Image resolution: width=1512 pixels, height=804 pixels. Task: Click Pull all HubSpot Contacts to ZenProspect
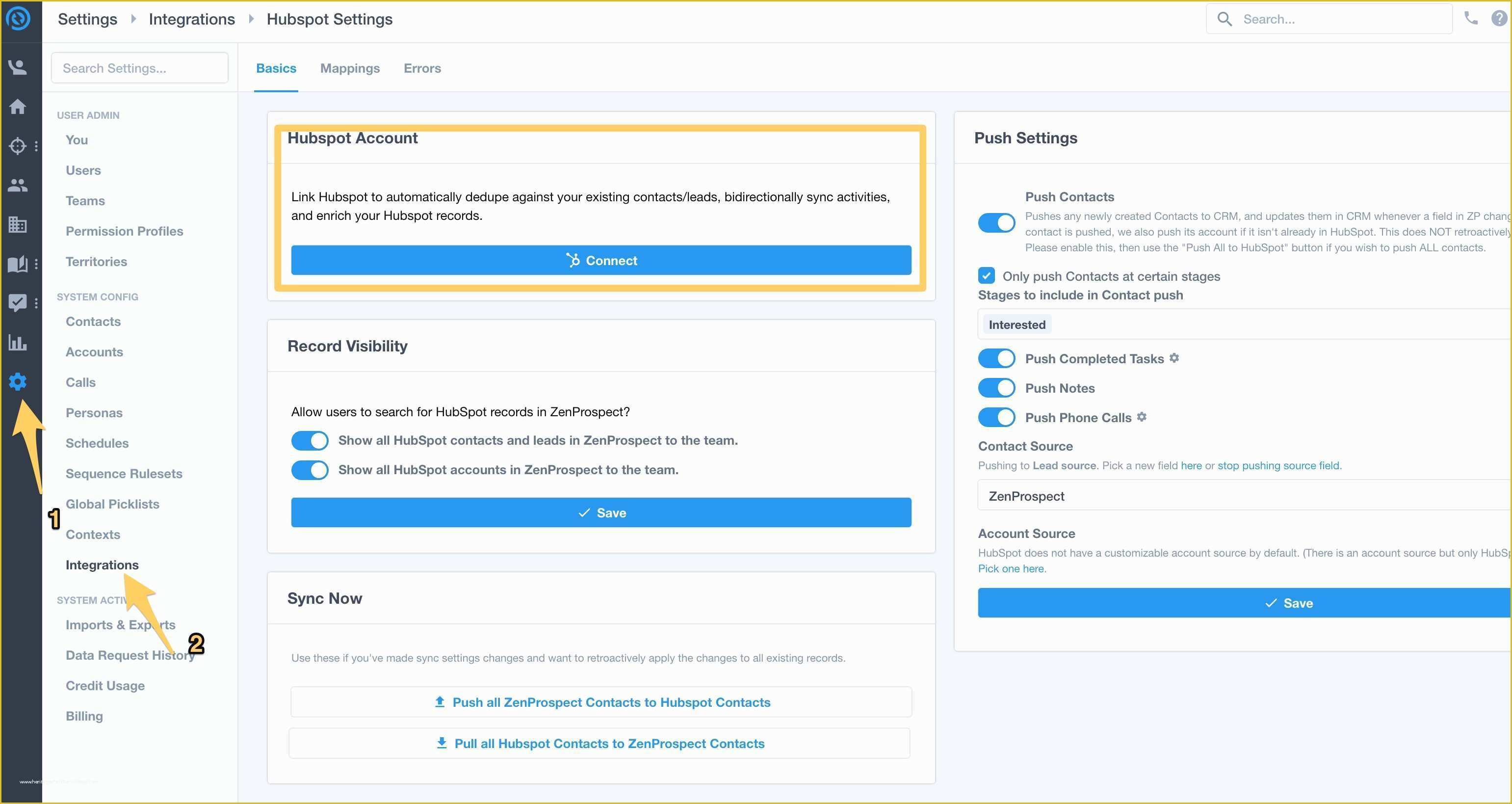[601, 744]
